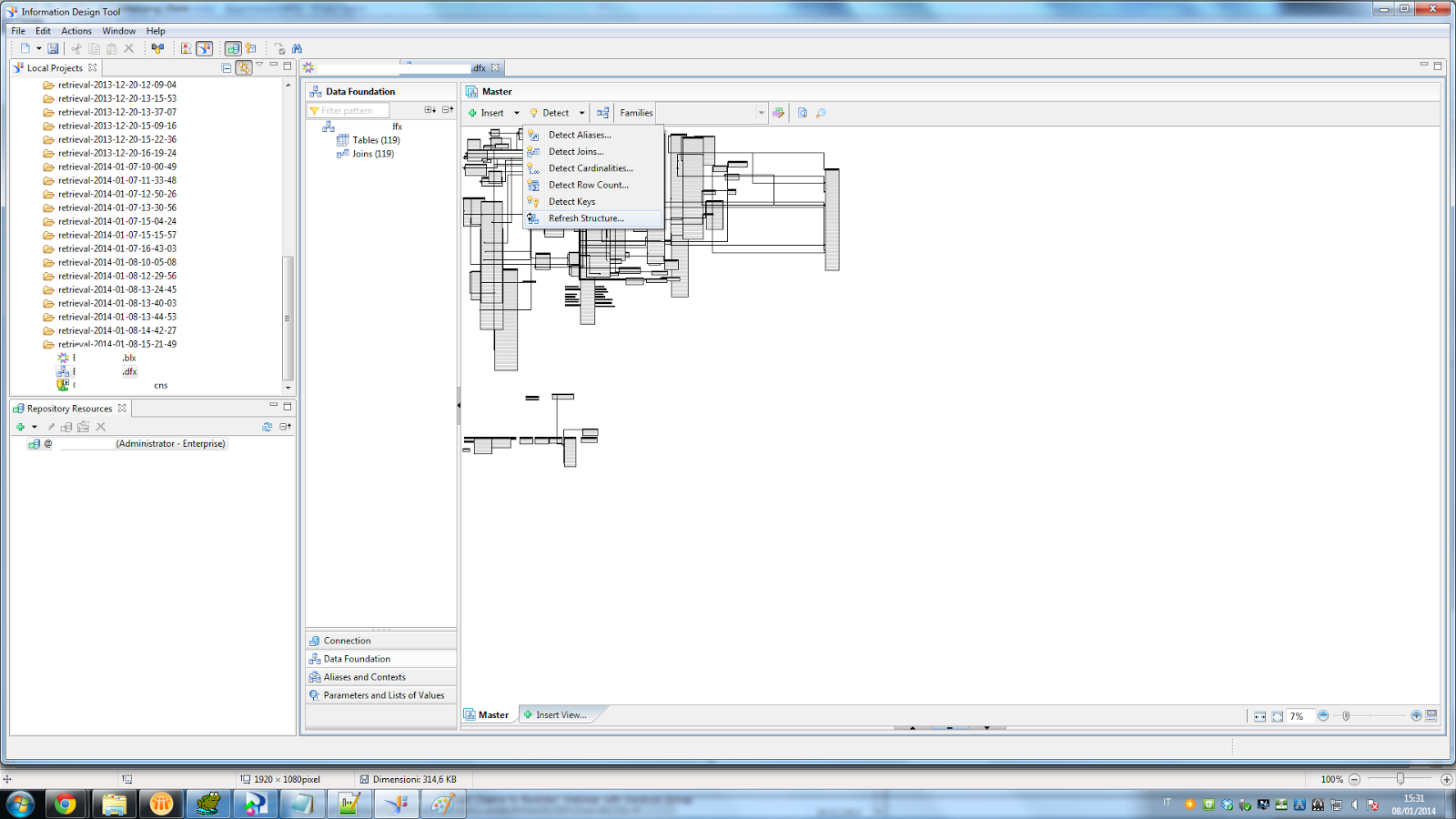Choose Detect Joins... menu entry
This screenshot has width=1456, height=819.
(593, 152)
